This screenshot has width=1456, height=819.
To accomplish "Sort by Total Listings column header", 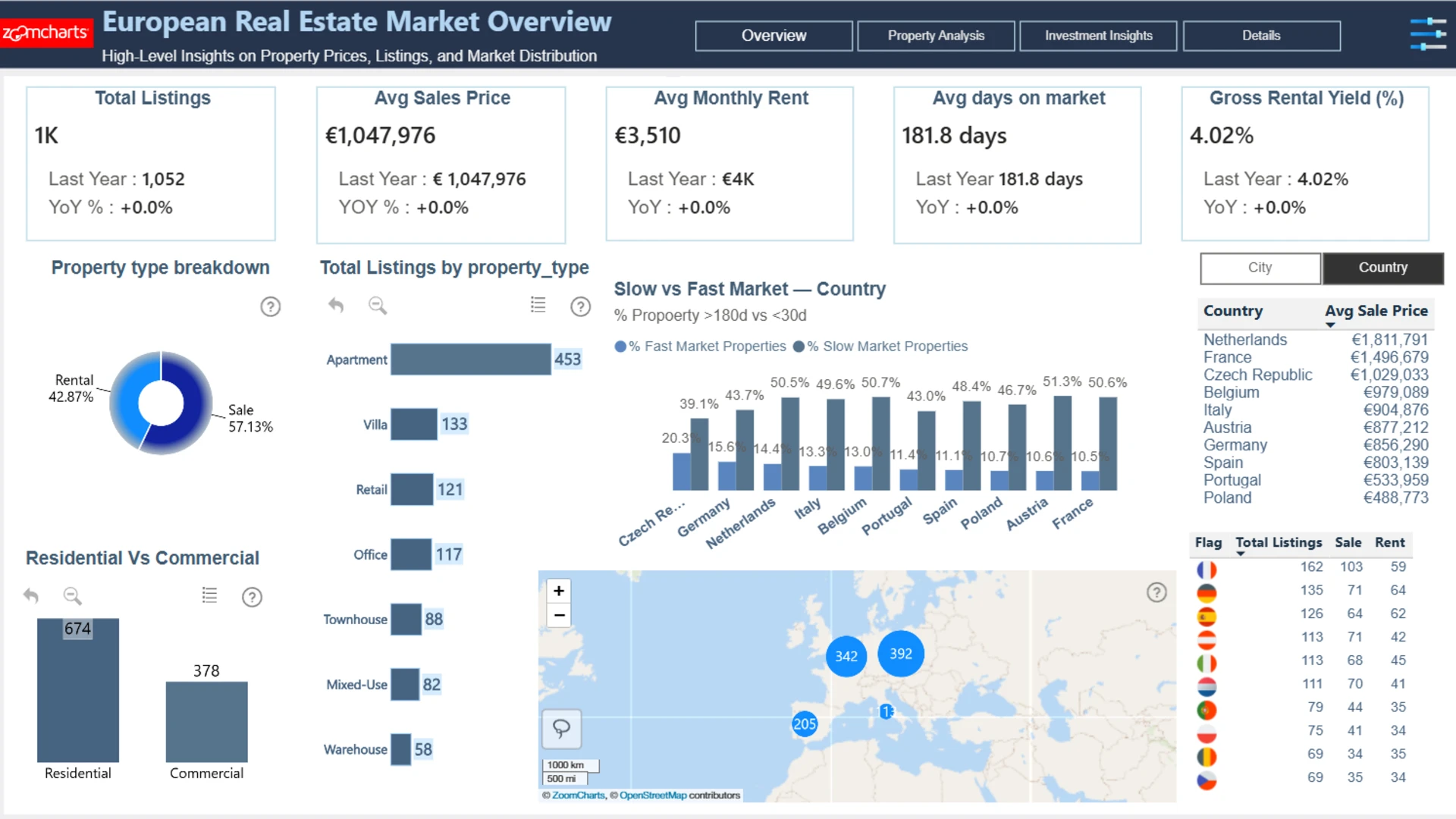I will tap(1278, 542).
